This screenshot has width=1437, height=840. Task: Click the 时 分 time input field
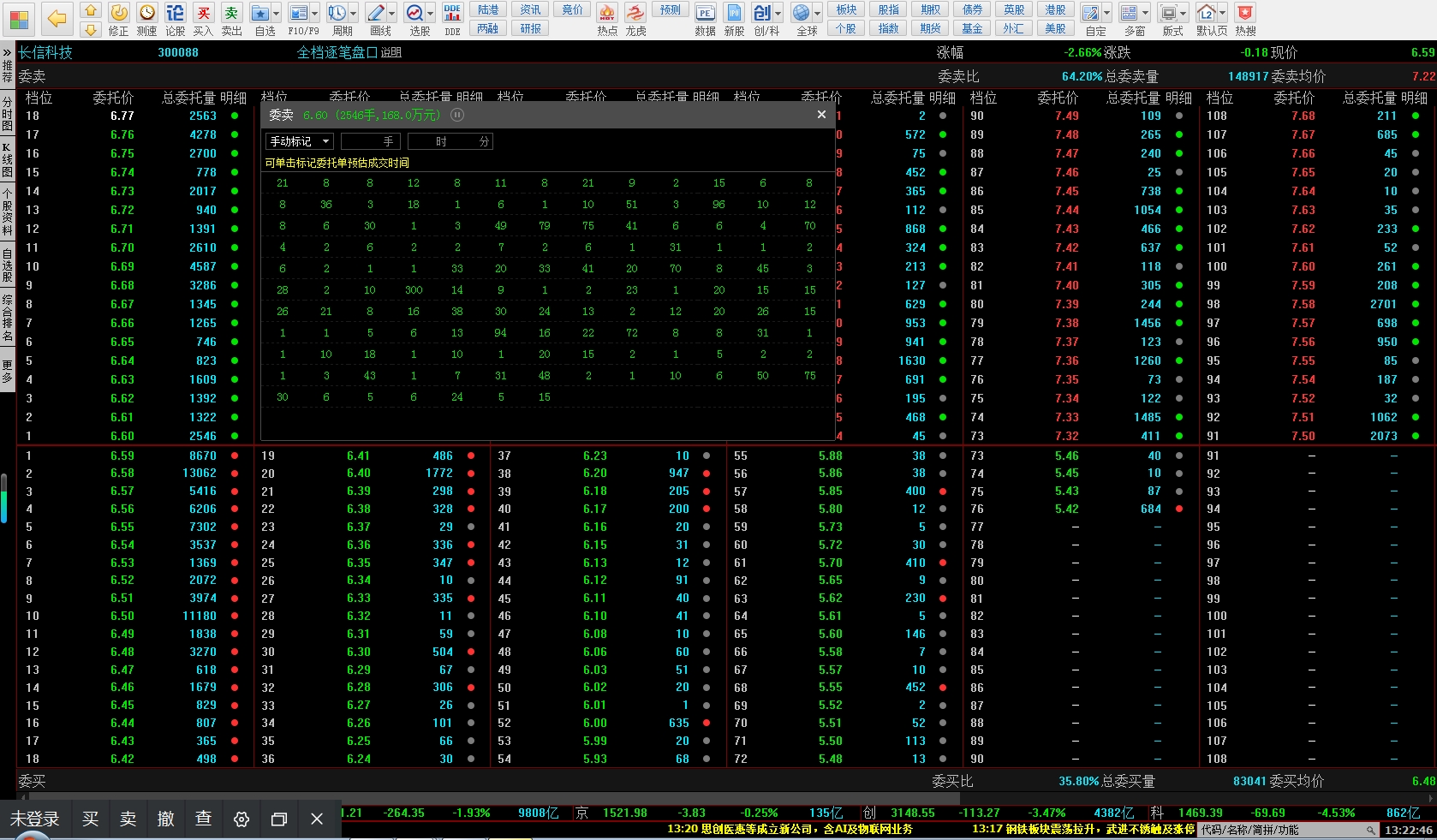pyautogui.click(x=450, y=141)
